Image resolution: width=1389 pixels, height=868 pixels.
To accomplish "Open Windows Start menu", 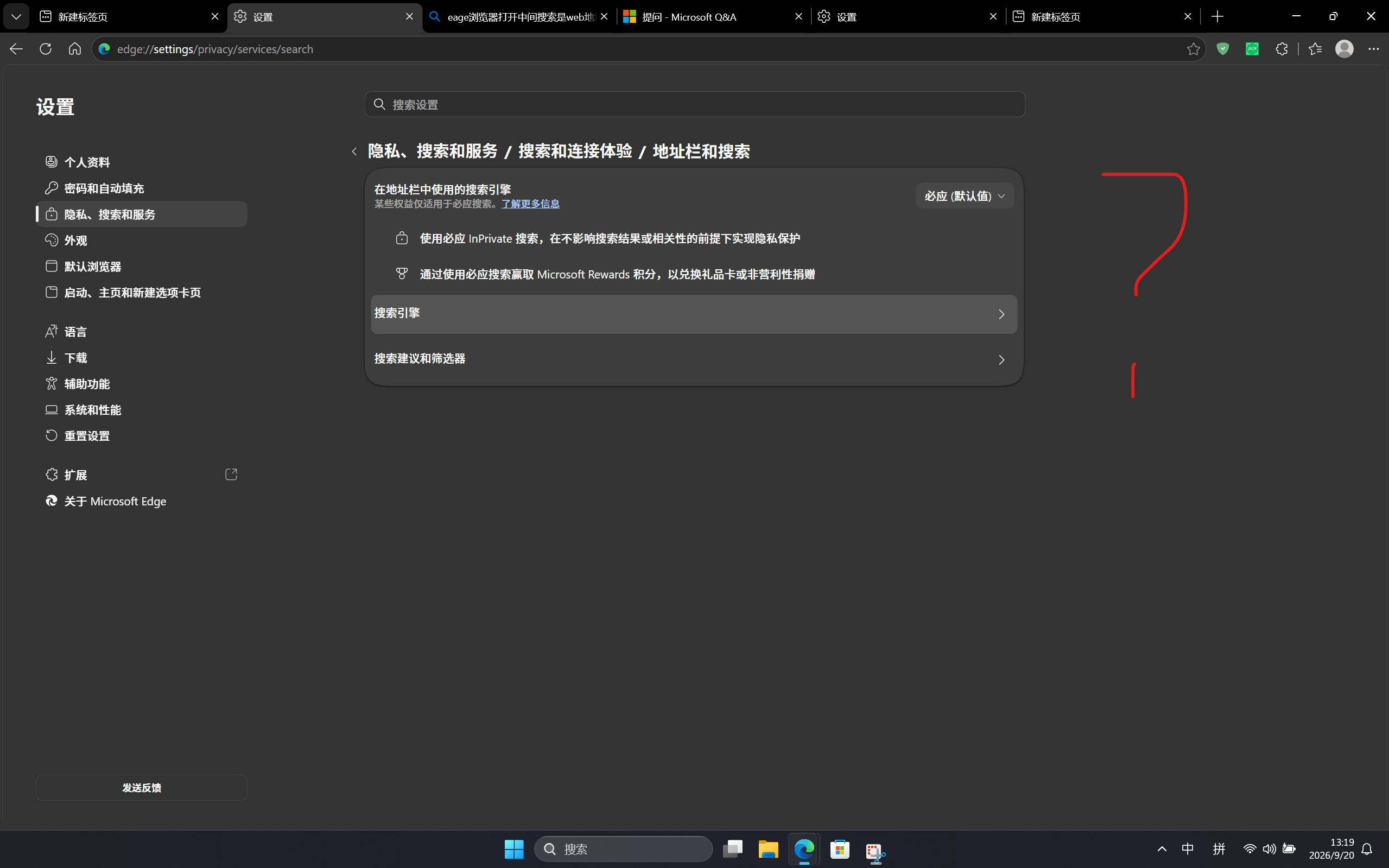I will [x=513, y=849].
